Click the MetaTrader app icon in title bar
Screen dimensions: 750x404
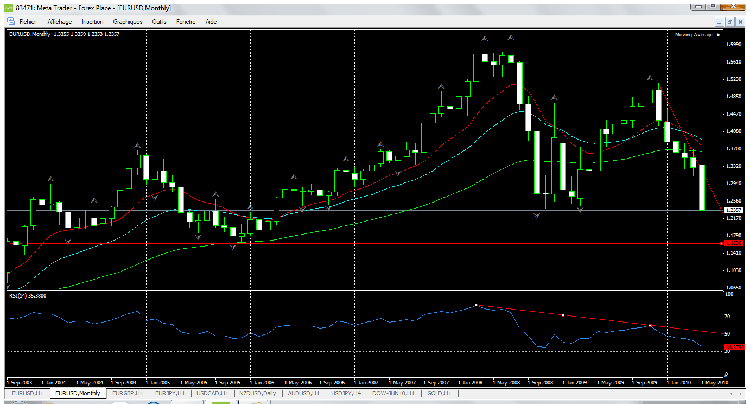click(x=8, y=7)
